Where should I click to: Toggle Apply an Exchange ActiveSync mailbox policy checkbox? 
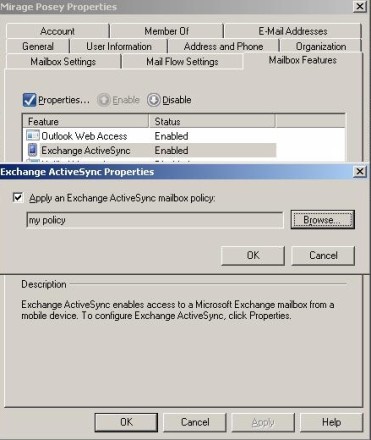(x=18, y=197)
